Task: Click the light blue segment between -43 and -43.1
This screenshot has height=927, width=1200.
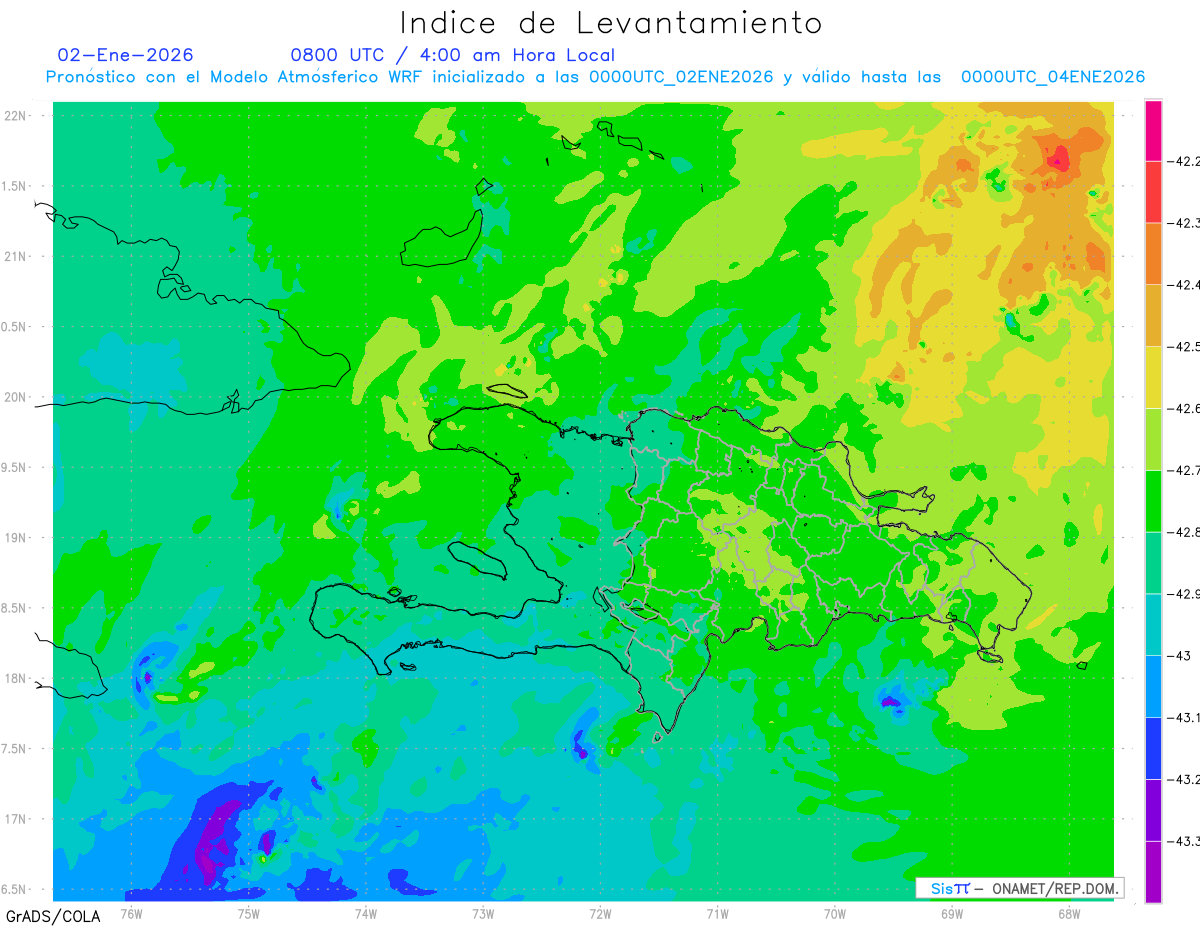Action: point(1153,687)
